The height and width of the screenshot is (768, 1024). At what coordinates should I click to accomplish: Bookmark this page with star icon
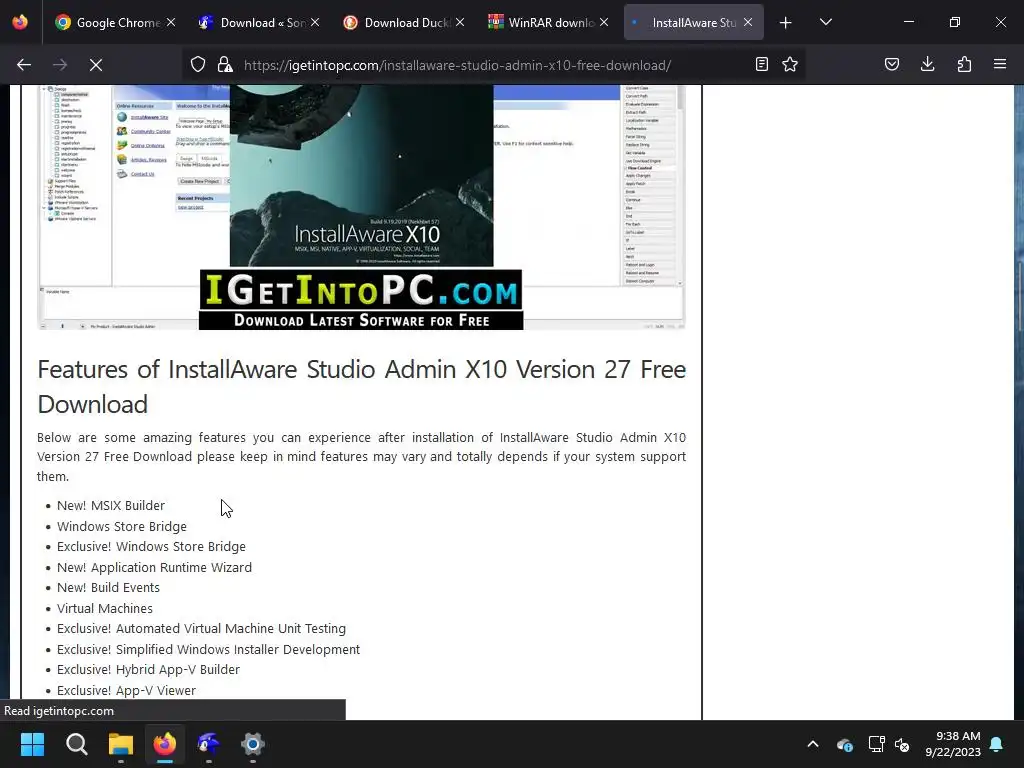click(x=790, y=64)
